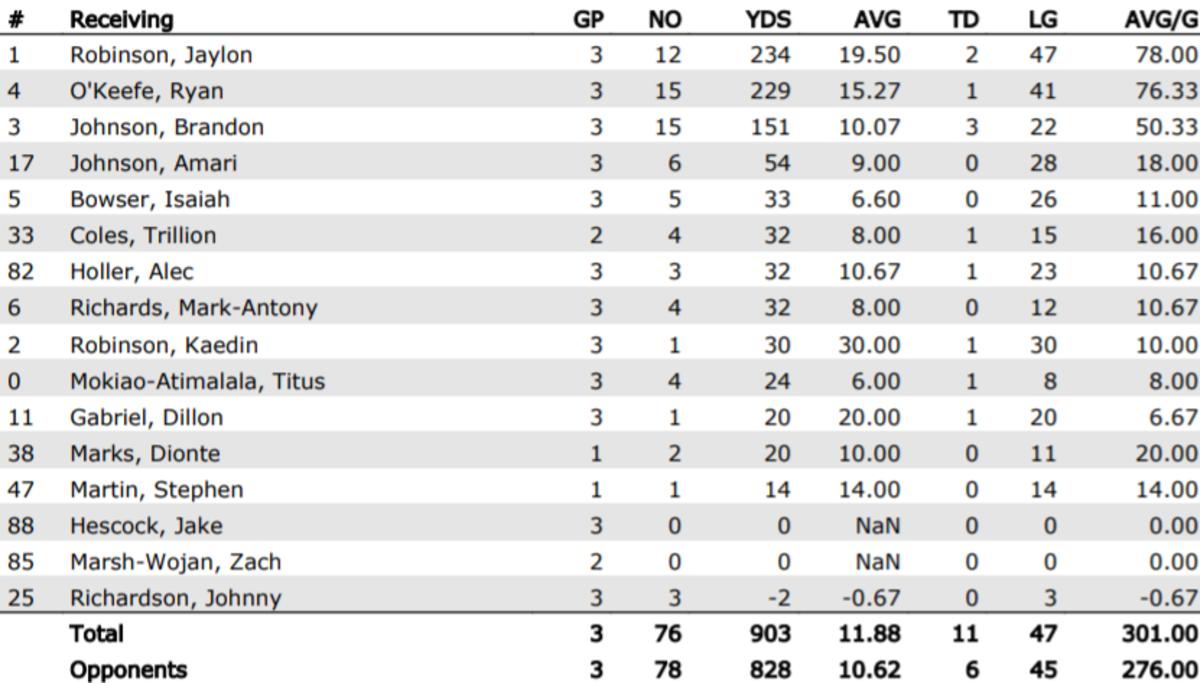Select player name O'Keefe, Ryan
The height and width of the screenshot is (683, 1200).
[x=146, y=91]
